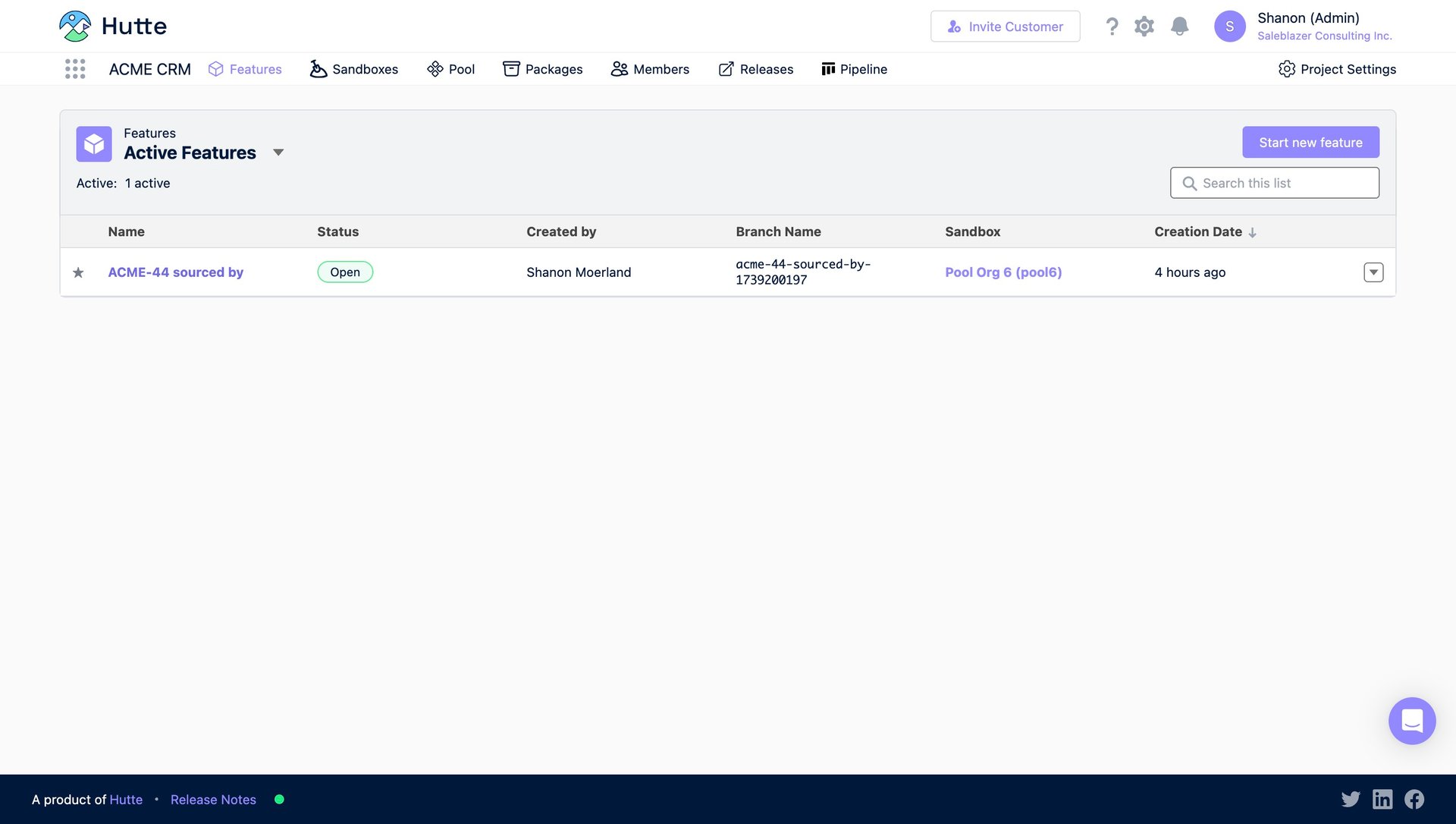Open the Pool Org 6 (pool6) link
This screenshot has height=824, width=1456.
point(1003,272)
